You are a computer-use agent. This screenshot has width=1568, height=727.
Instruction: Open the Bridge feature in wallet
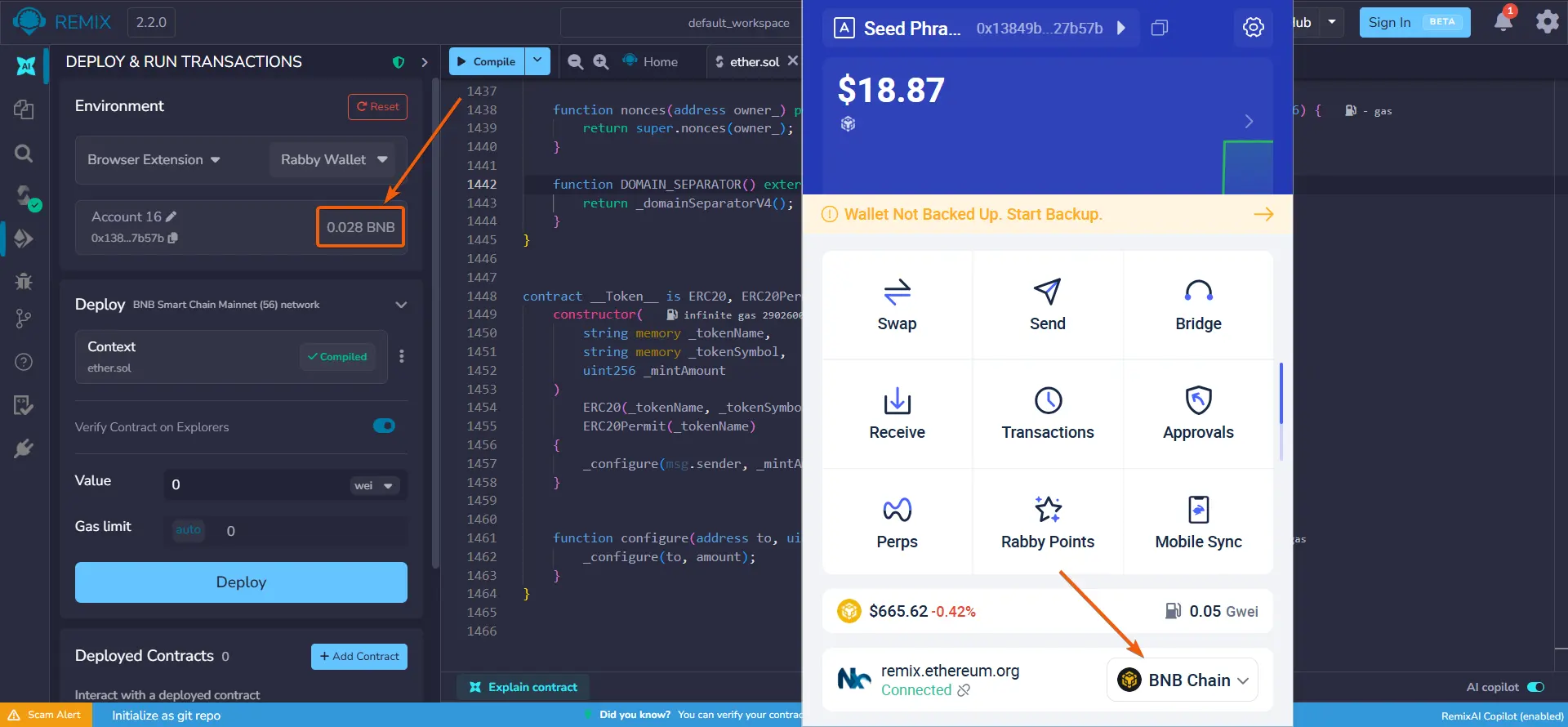1198,306
